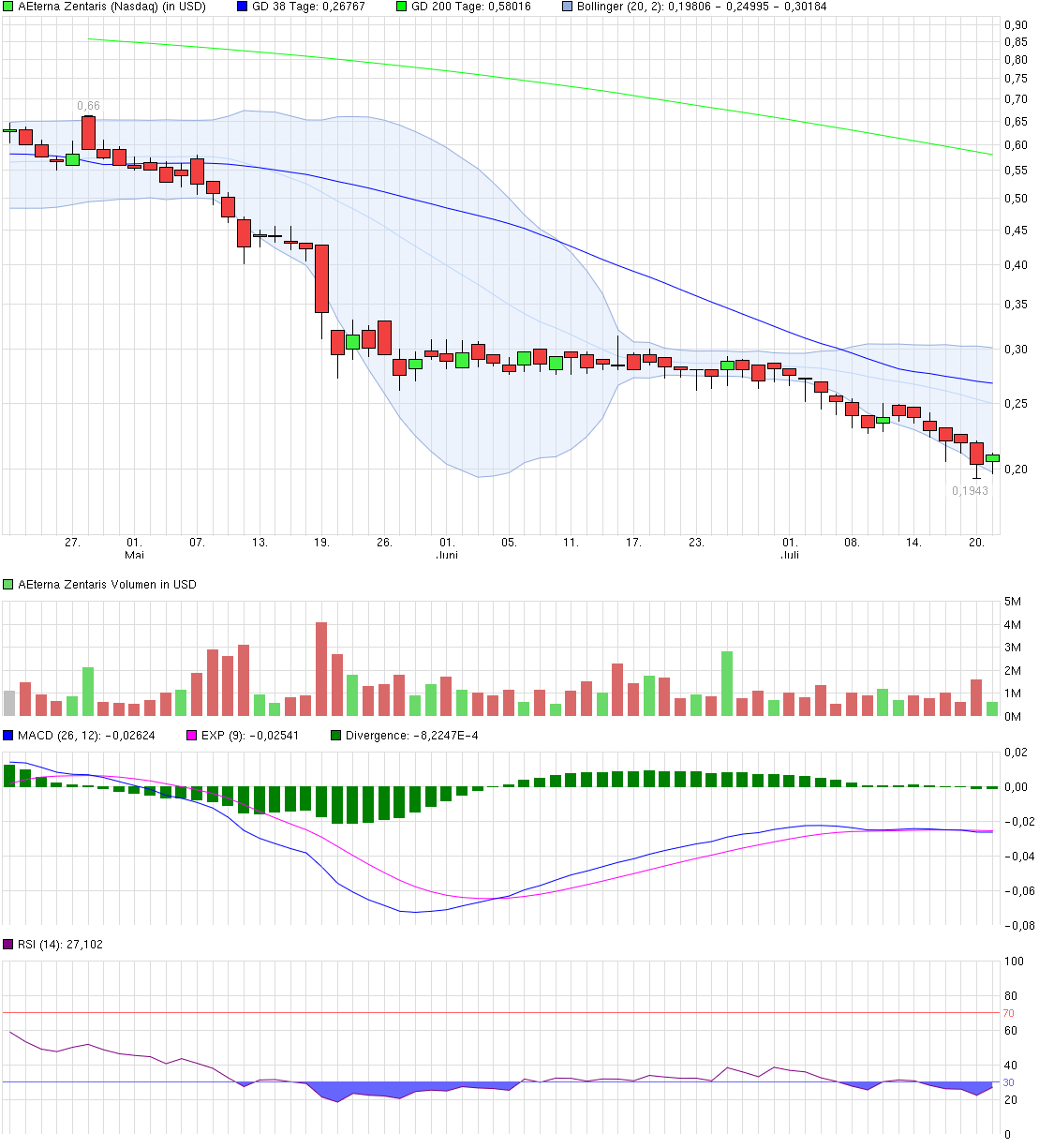This screenshot has height=1148, width=1054.
Task: Click the '01. Mai' date axis label
Action: (x=134, y=549)
